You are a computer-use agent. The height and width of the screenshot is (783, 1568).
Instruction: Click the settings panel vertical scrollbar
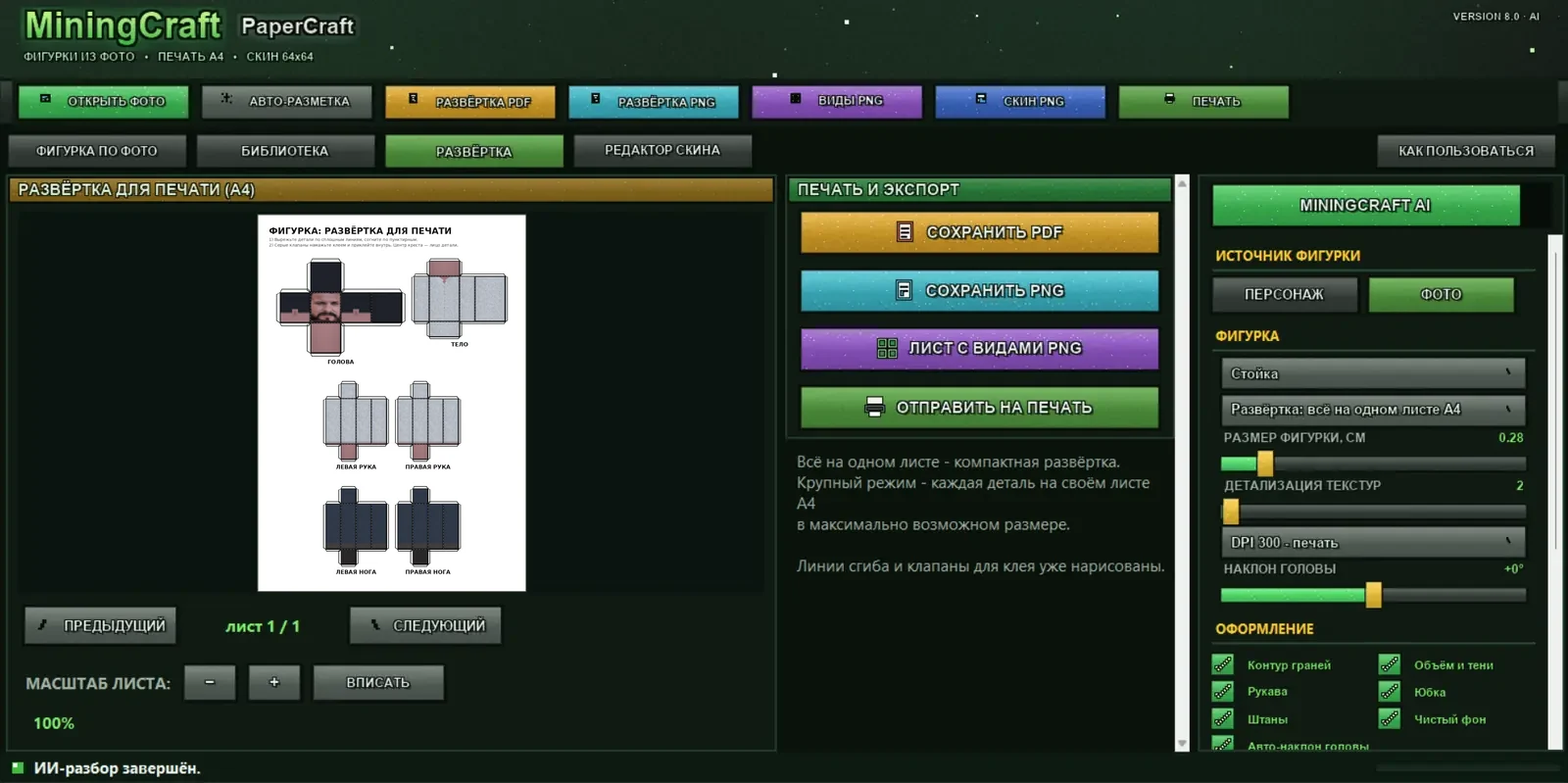(1555, 490)
